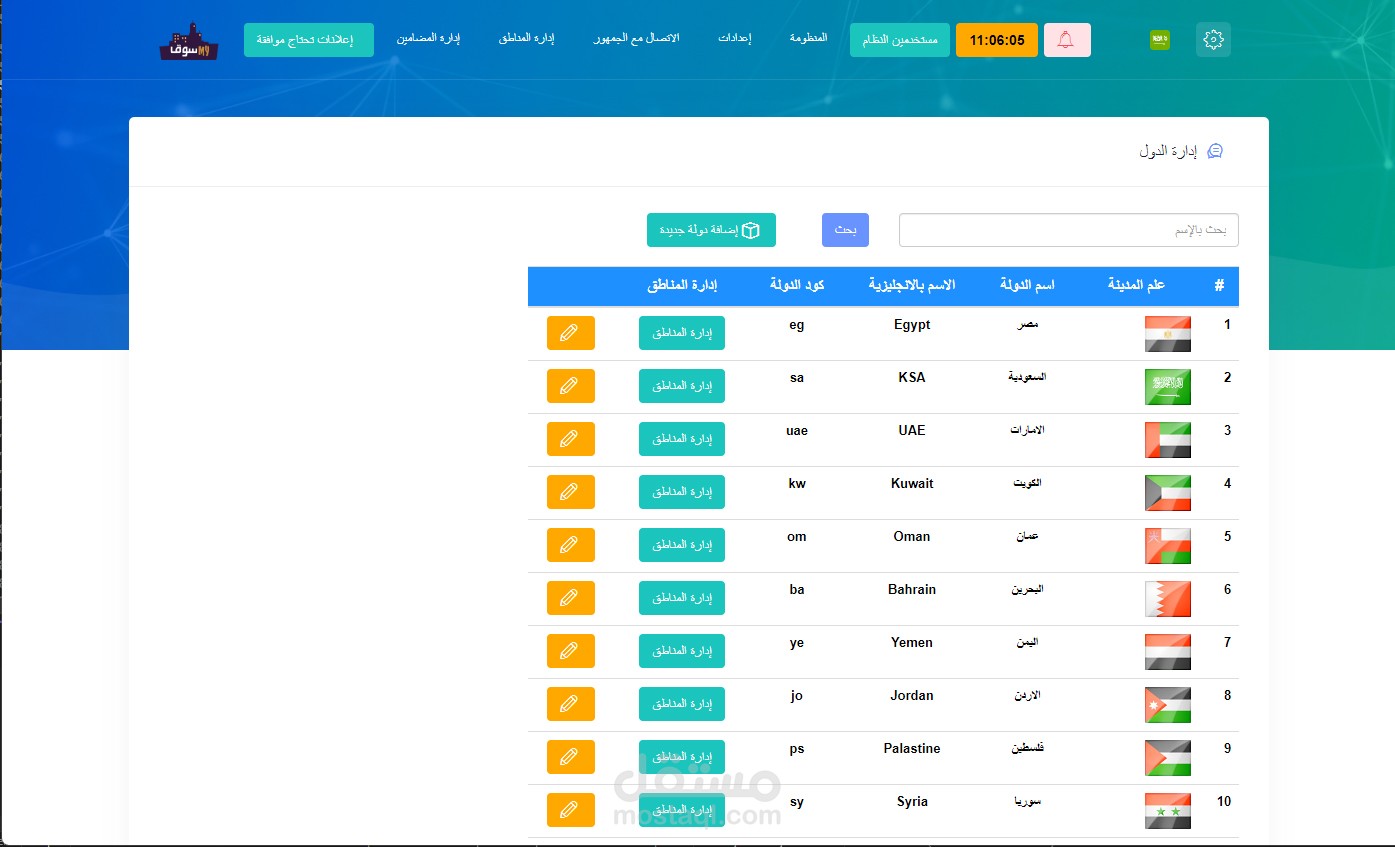This screenshot has height=847, width=1395.
Task: Click the icon beside إدارة الدول heading
Action: coord(1215,151)
